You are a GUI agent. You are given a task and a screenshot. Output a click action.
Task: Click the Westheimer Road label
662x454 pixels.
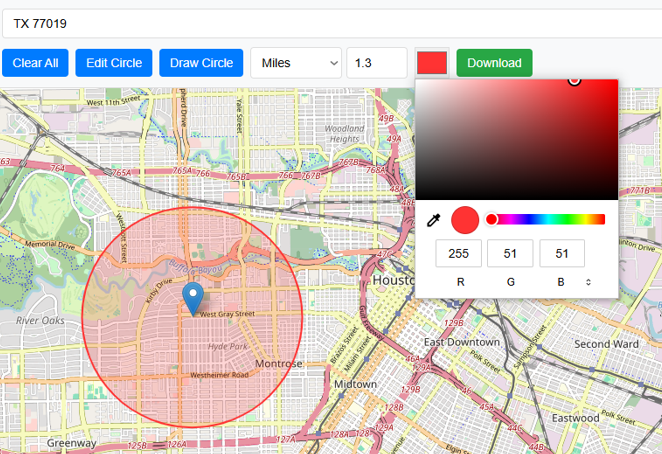pos(219,375)
